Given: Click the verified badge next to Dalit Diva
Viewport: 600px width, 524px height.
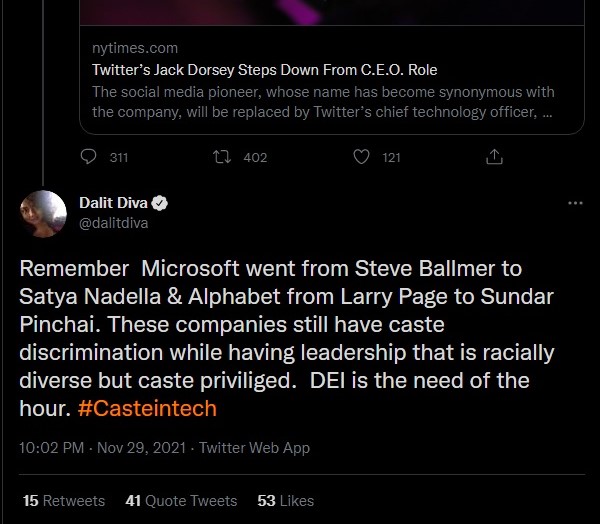Looking at the screenshot, I should [160, 204].
